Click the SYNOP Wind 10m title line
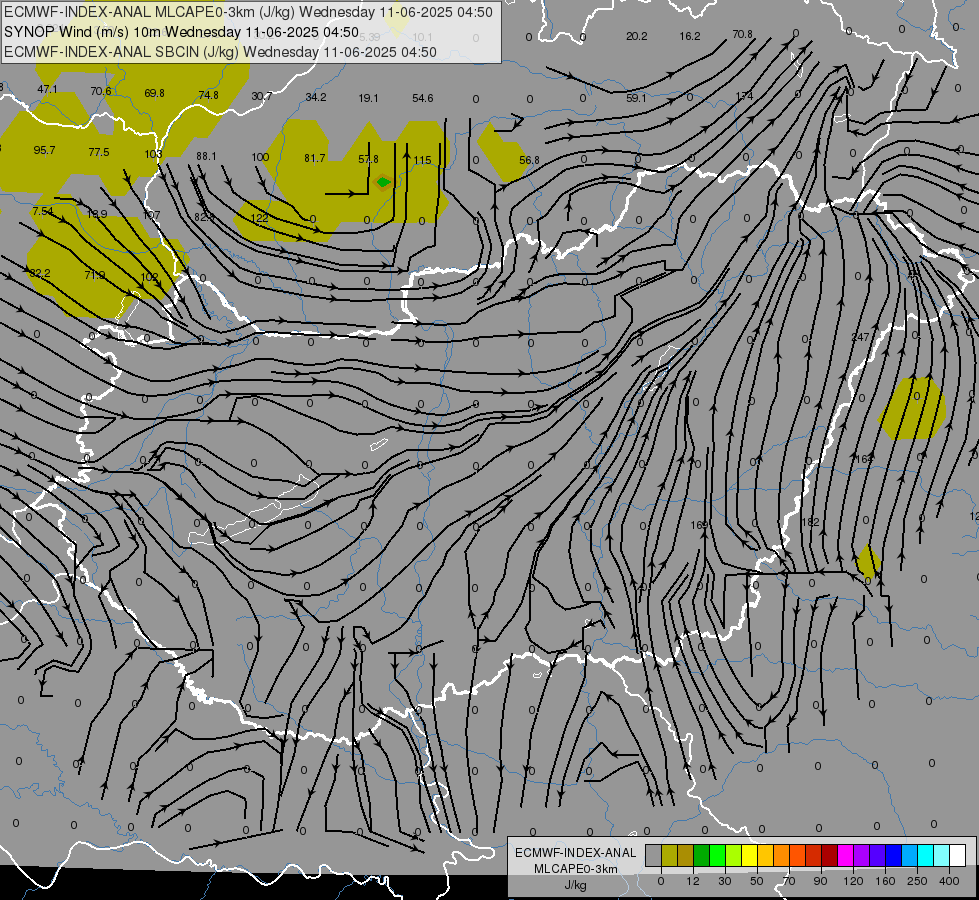 click(181, 32)
